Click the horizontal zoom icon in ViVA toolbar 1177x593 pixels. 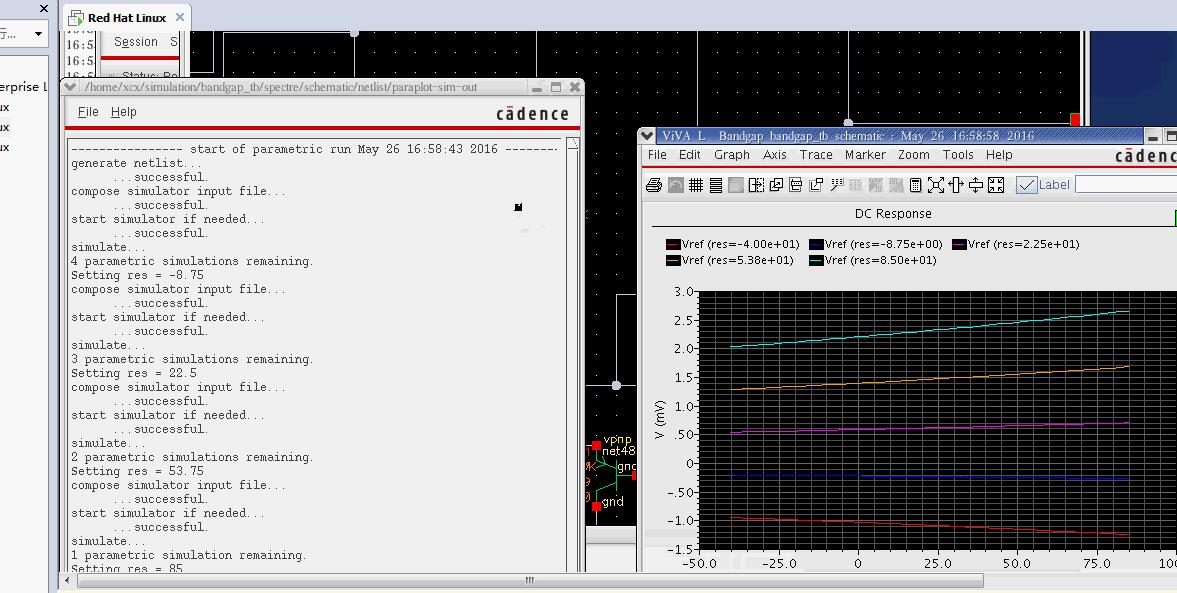[x=956, y=185]
